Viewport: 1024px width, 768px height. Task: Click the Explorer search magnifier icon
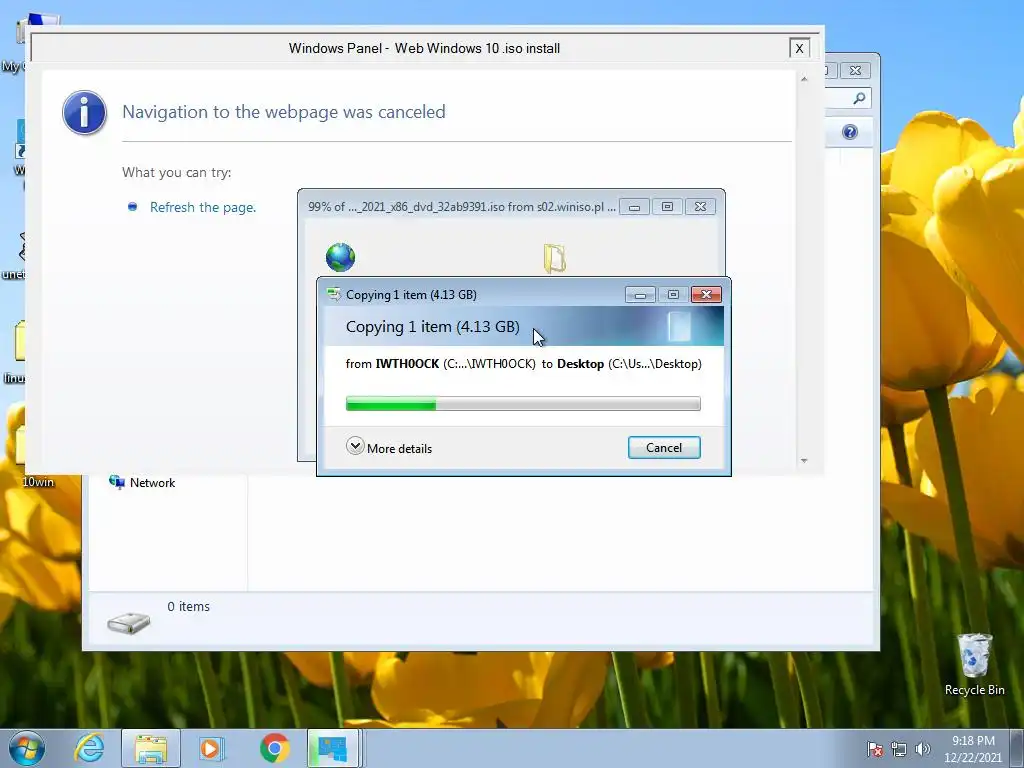pyautogui.click(x=859, y=99)
